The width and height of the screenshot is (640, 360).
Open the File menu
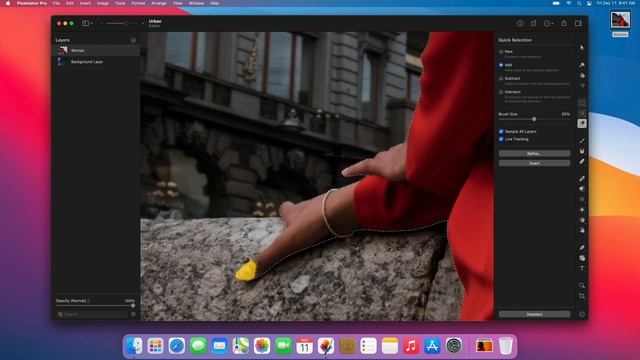[x=56, y=3]
